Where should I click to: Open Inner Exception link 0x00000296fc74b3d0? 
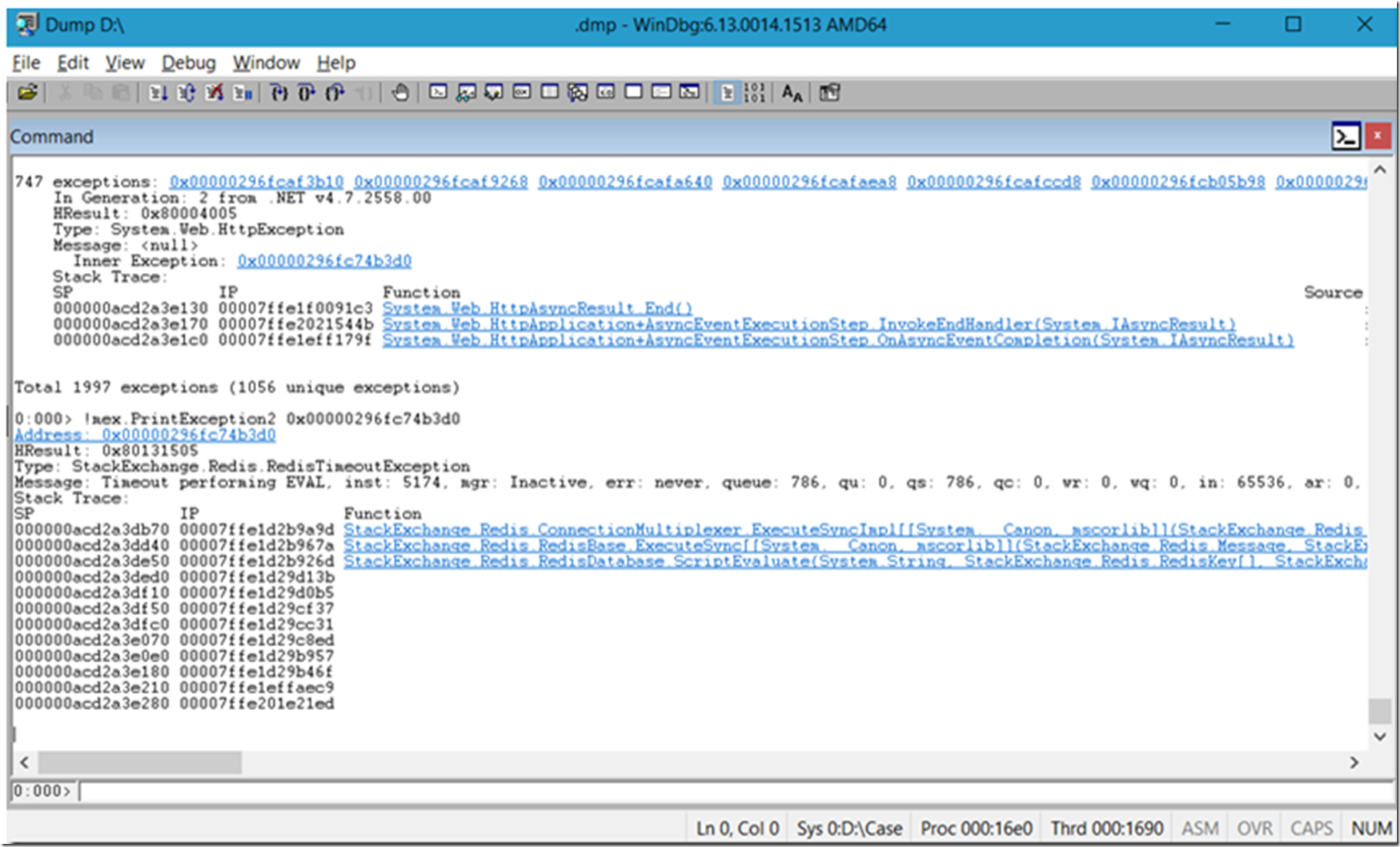[324, 261]
